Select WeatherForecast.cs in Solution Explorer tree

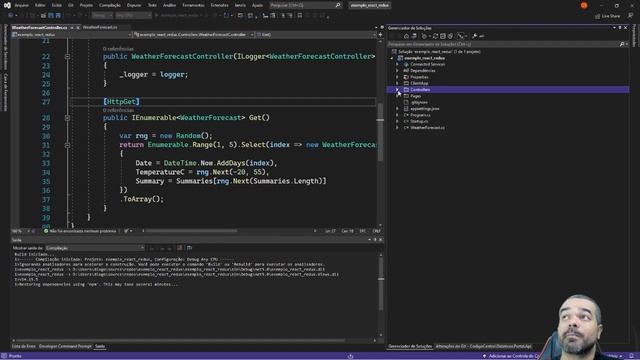click(427, 128)
